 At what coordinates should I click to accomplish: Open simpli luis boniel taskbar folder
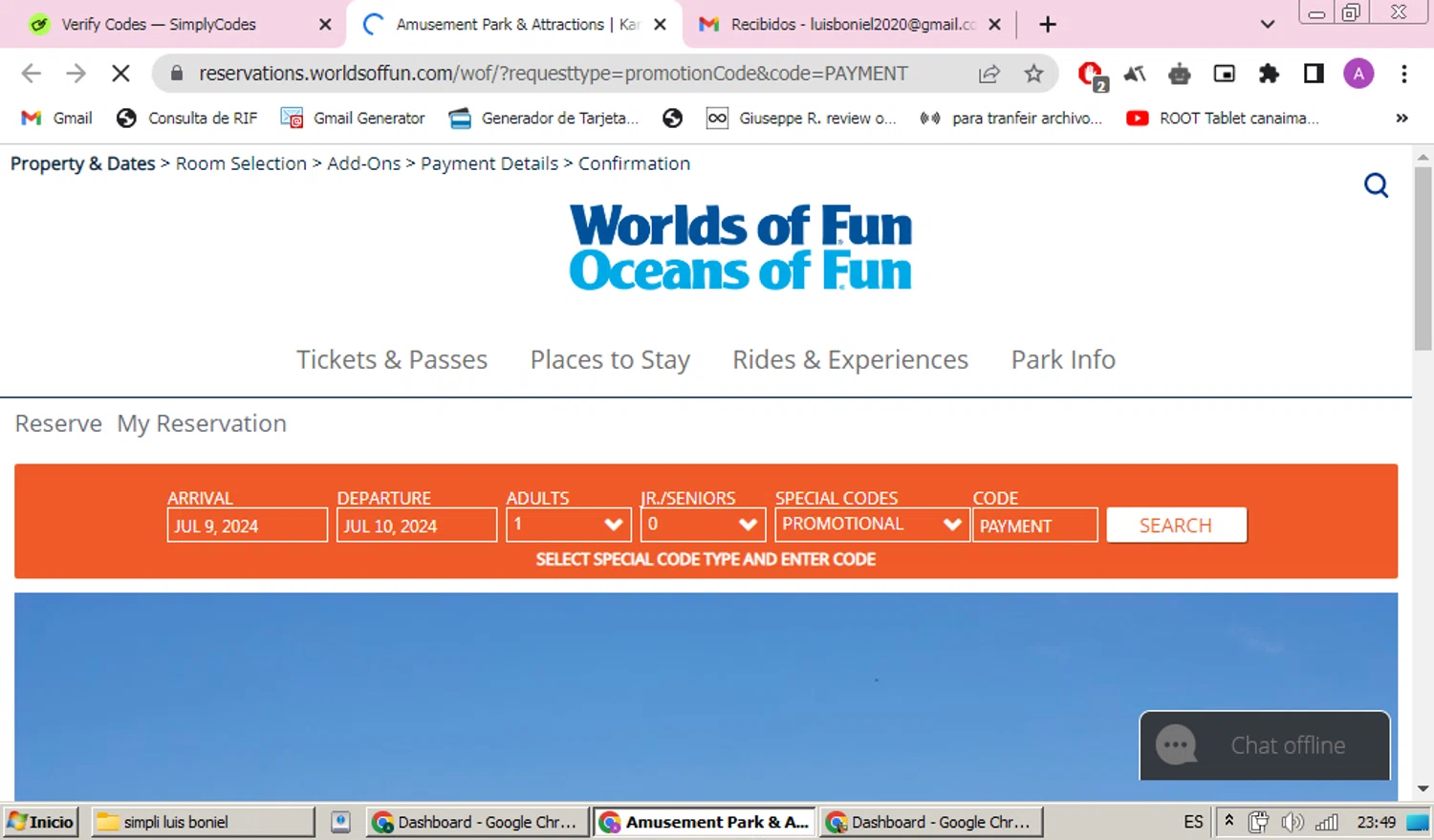click(x=203, y=822)
